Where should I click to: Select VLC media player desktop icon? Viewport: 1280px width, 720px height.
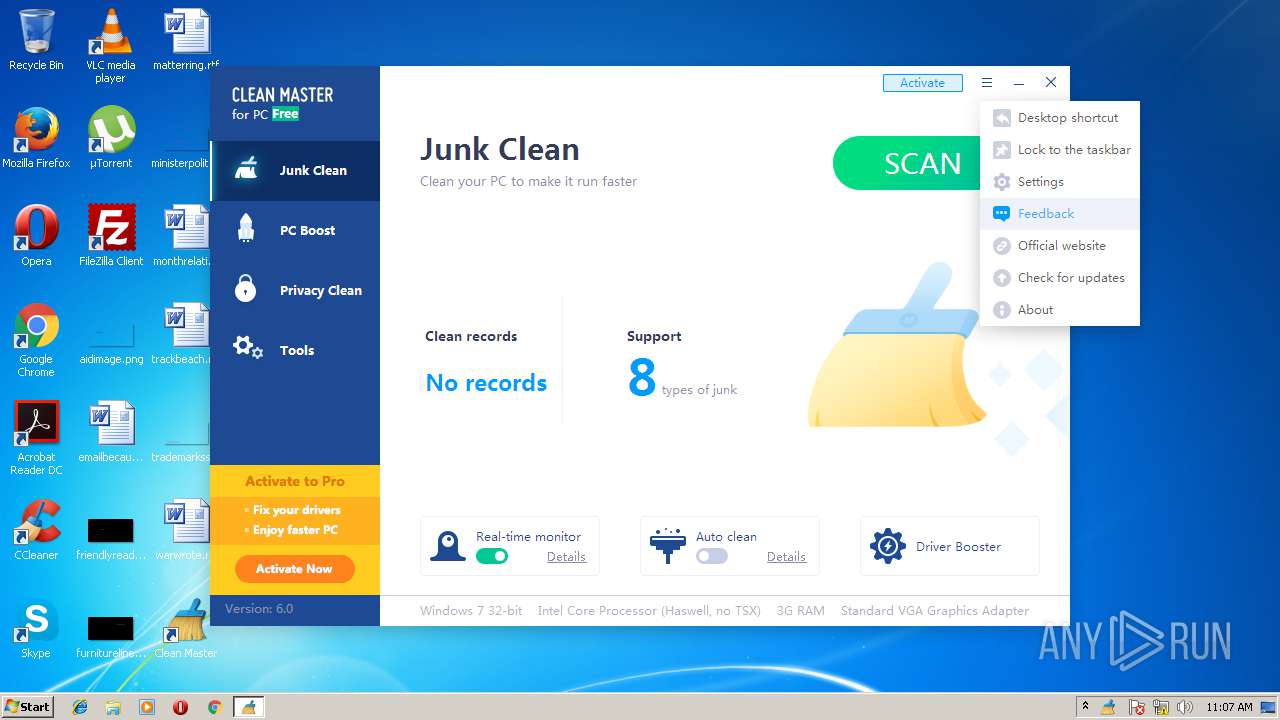coord(110,46)
